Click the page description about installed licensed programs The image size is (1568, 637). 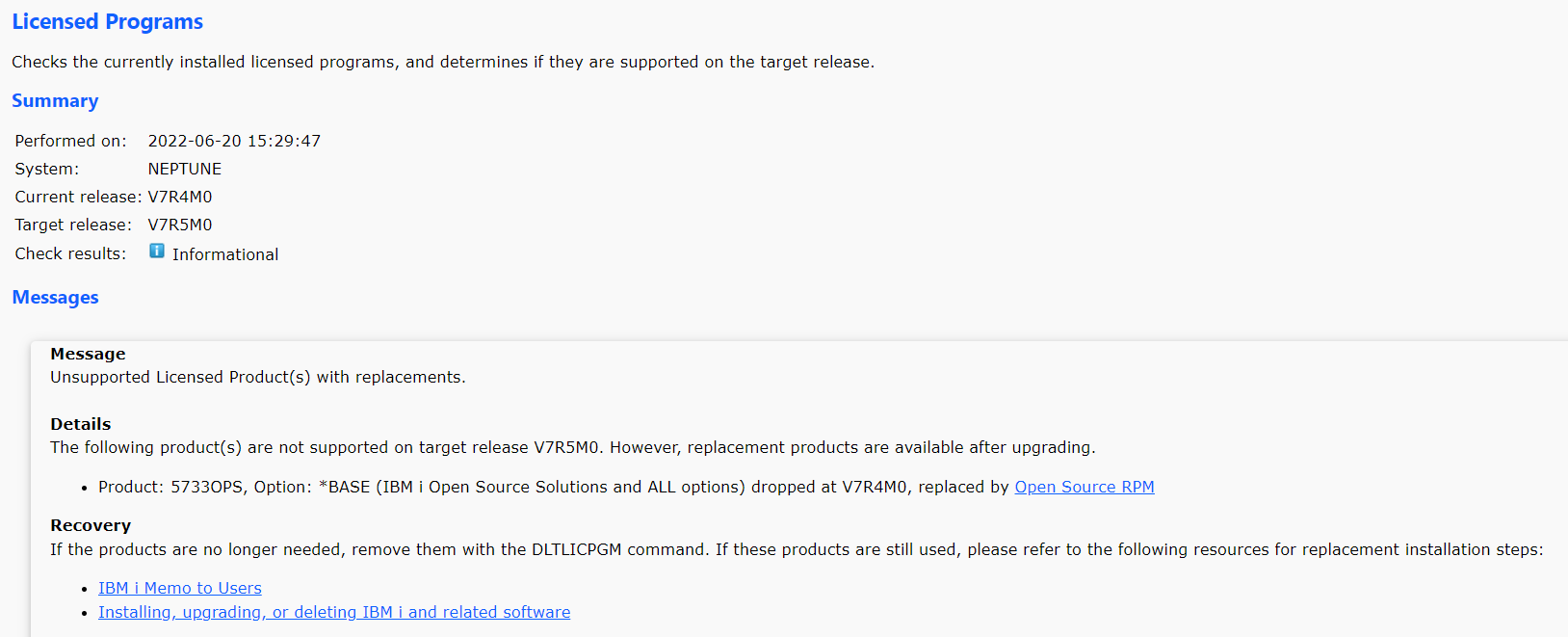443,62
